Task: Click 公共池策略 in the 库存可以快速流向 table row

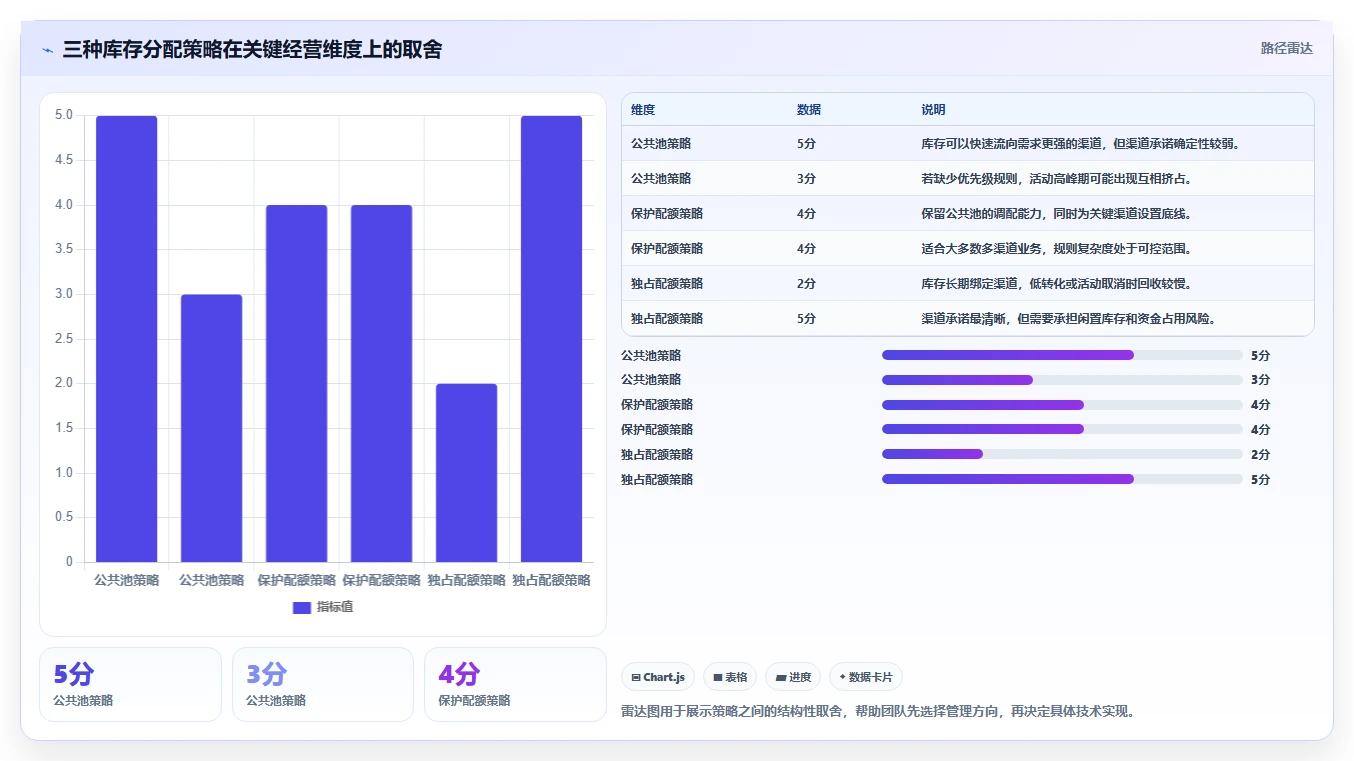Action: pos(661,144)
